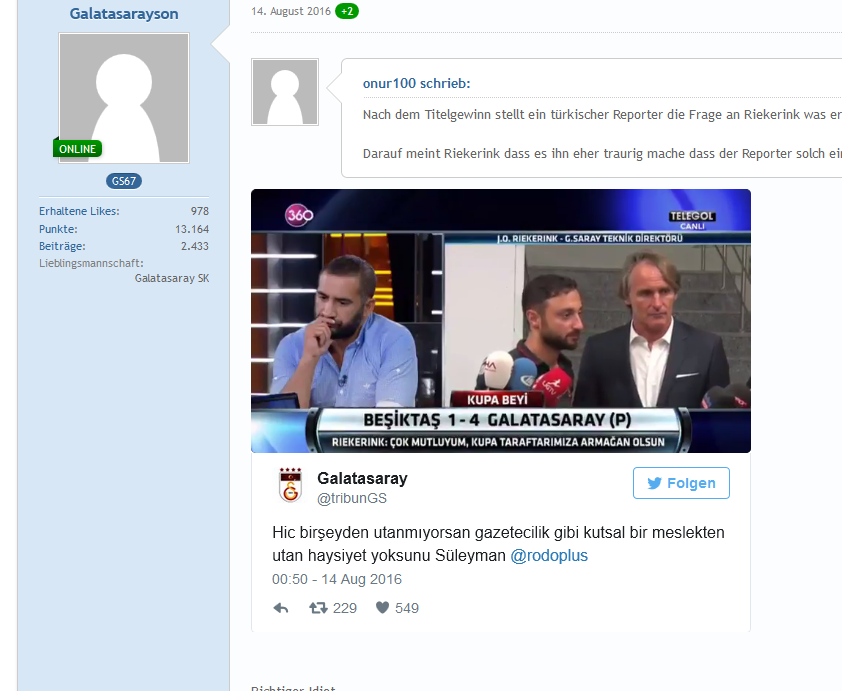The height and width of the screenshot is (691, 842).
Task: Open the @rodoplus mention link
Action: (x=549, y=556)
